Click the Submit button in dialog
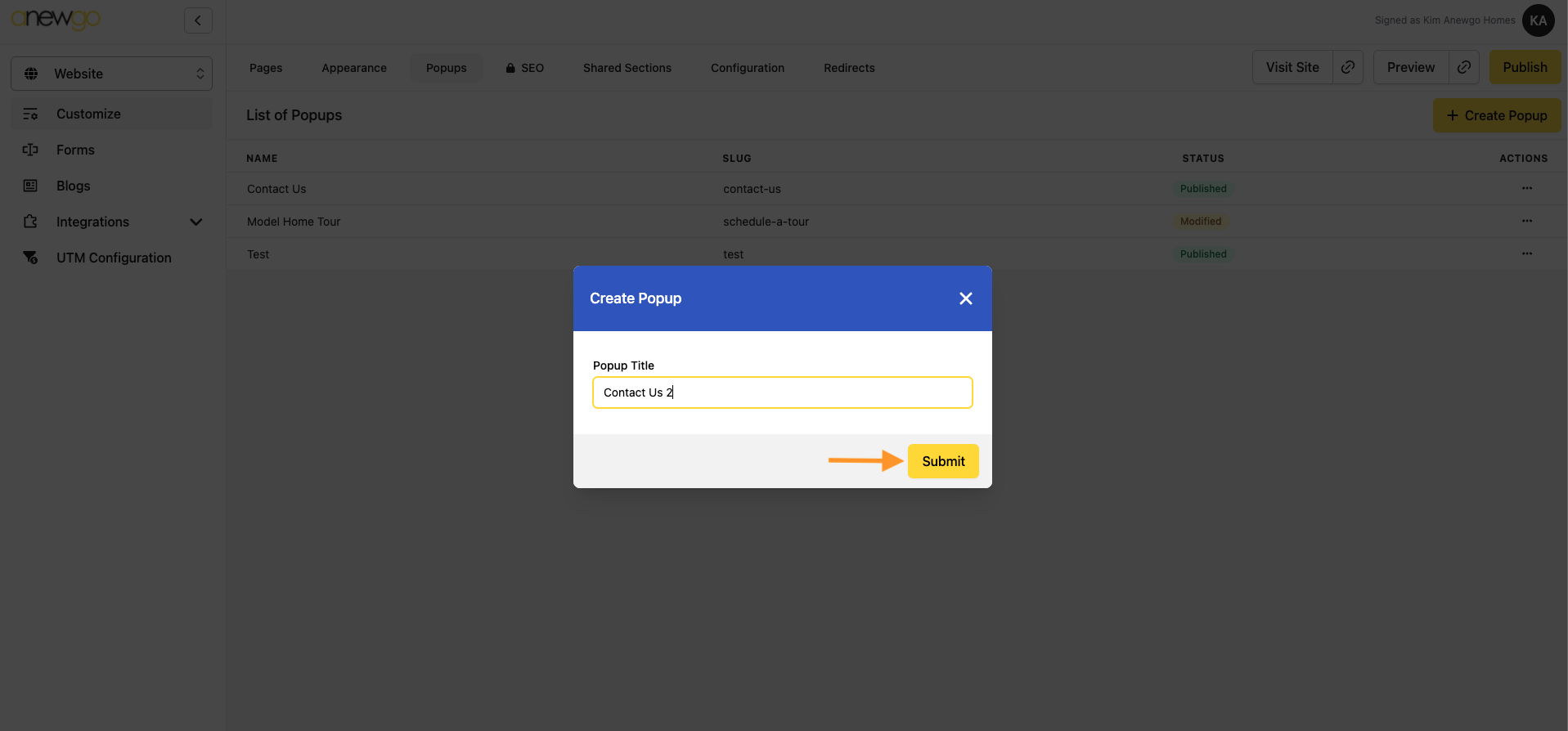Viewport: 1568px width, 731px height. point(942,461)
